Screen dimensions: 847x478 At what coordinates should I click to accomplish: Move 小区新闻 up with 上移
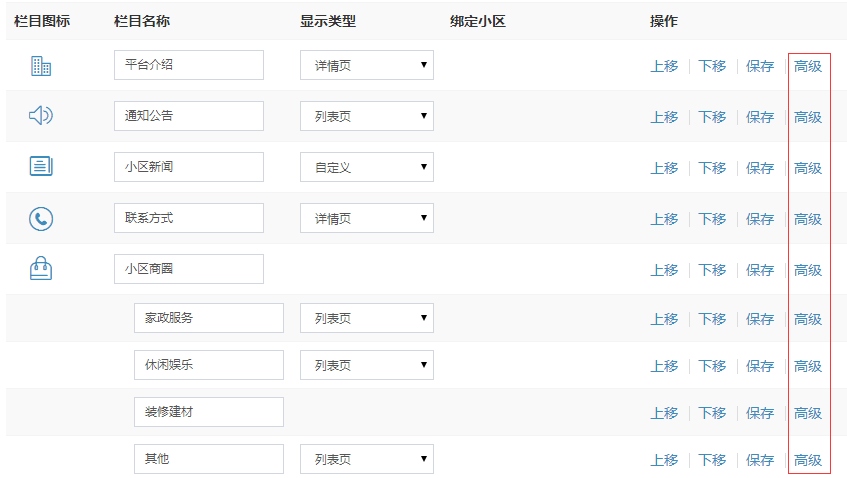pos(664,168)
